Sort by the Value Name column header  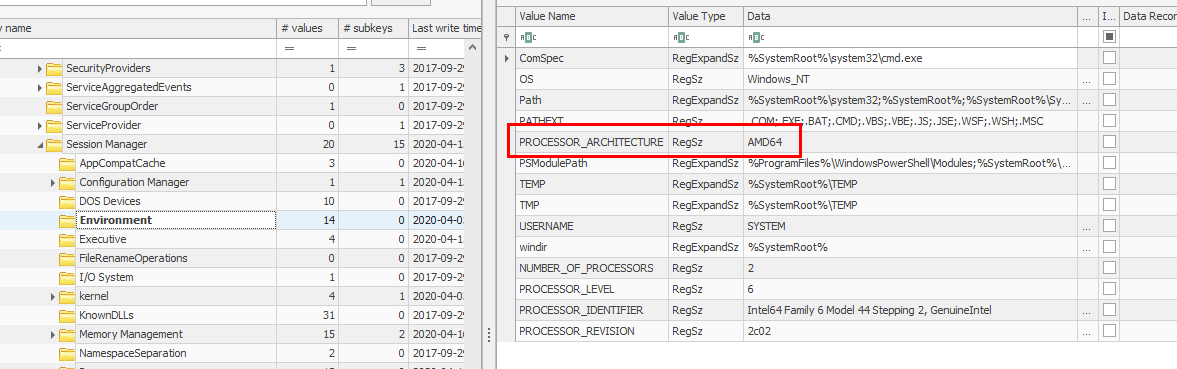coord(592,16)
